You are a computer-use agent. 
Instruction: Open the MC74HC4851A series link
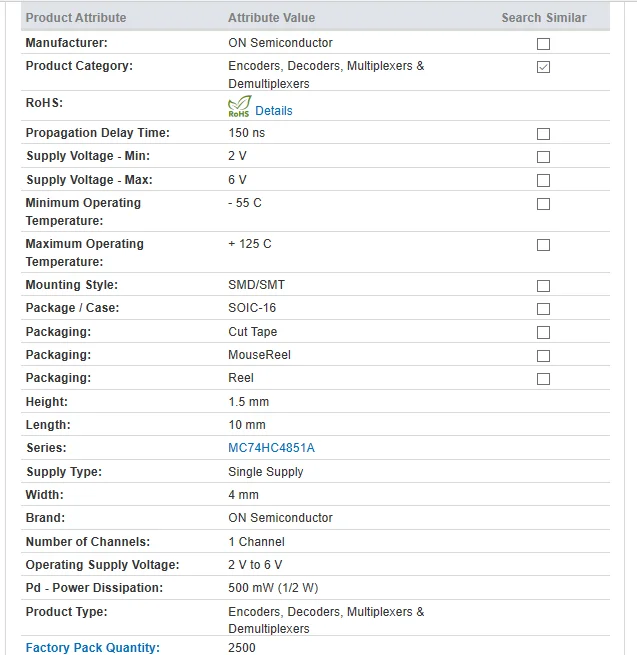click(271, 448)
